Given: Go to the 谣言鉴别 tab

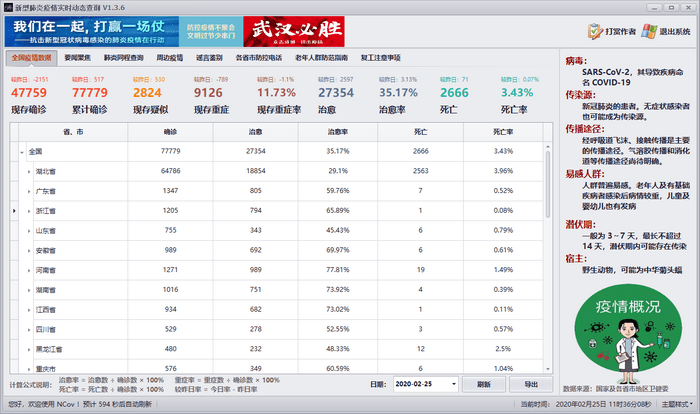Looking at the screenshot, I should (209, 58).
